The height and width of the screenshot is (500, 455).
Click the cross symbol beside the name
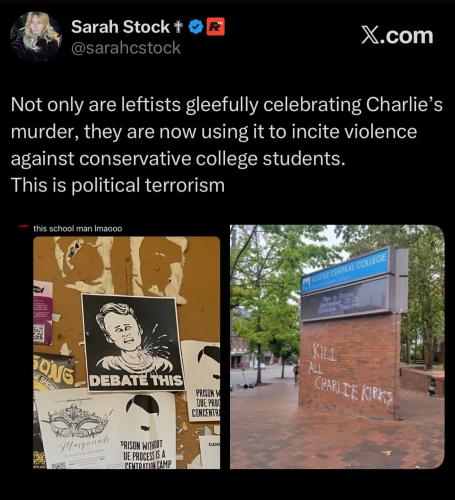178,27
